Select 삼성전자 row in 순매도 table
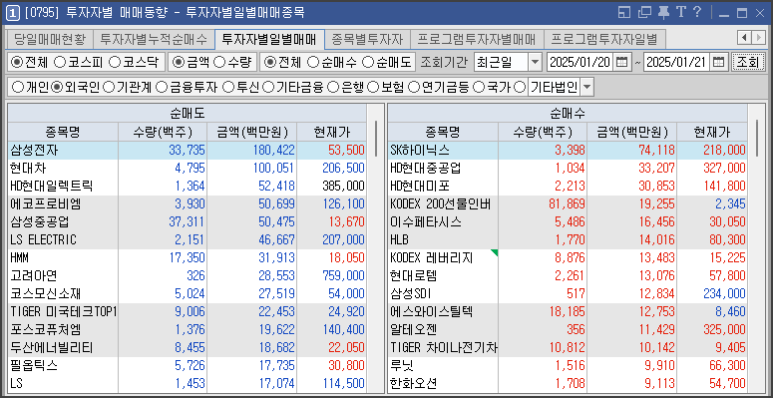The image size is (773, 398). (x=187, y=150)
